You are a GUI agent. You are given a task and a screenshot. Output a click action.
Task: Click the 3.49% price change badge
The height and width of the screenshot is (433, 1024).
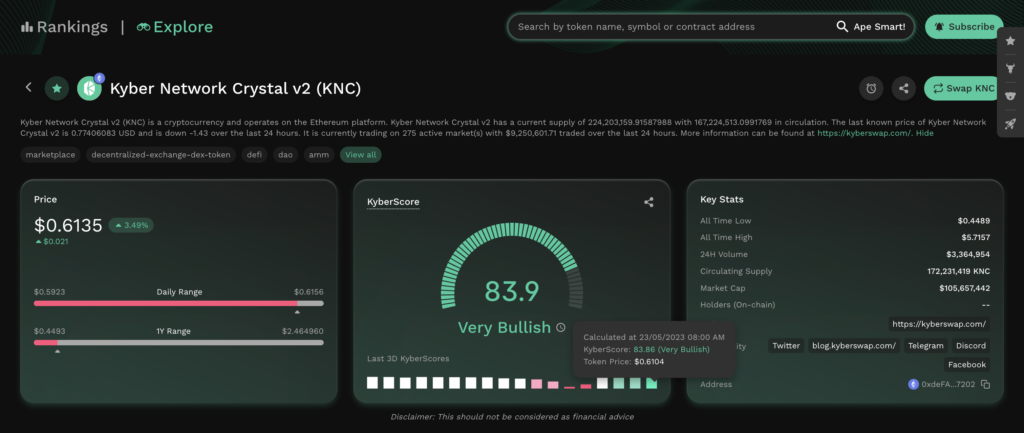pos(131,225)
